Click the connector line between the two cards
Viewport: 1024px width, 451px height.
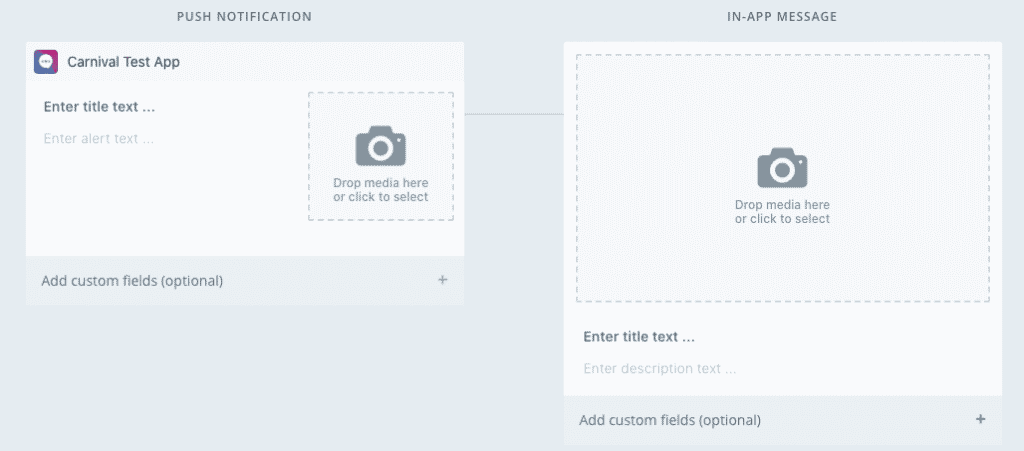click(514, 115)
